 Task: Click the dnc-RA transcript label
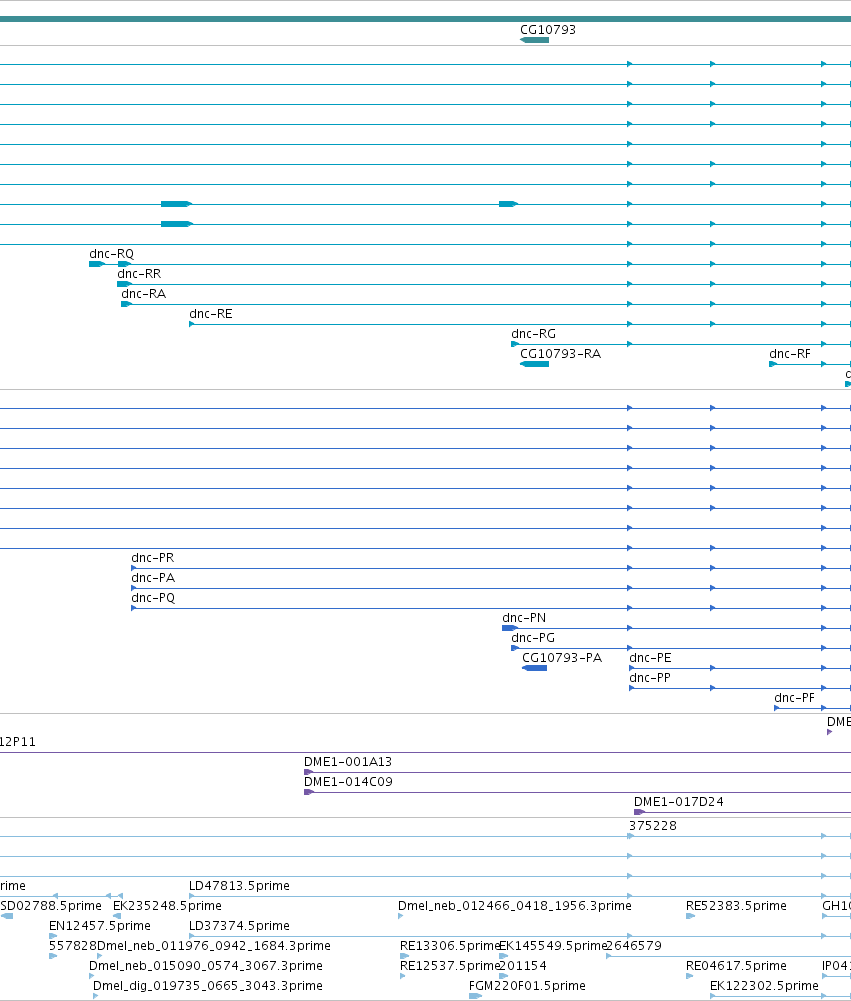pos(144,294)
